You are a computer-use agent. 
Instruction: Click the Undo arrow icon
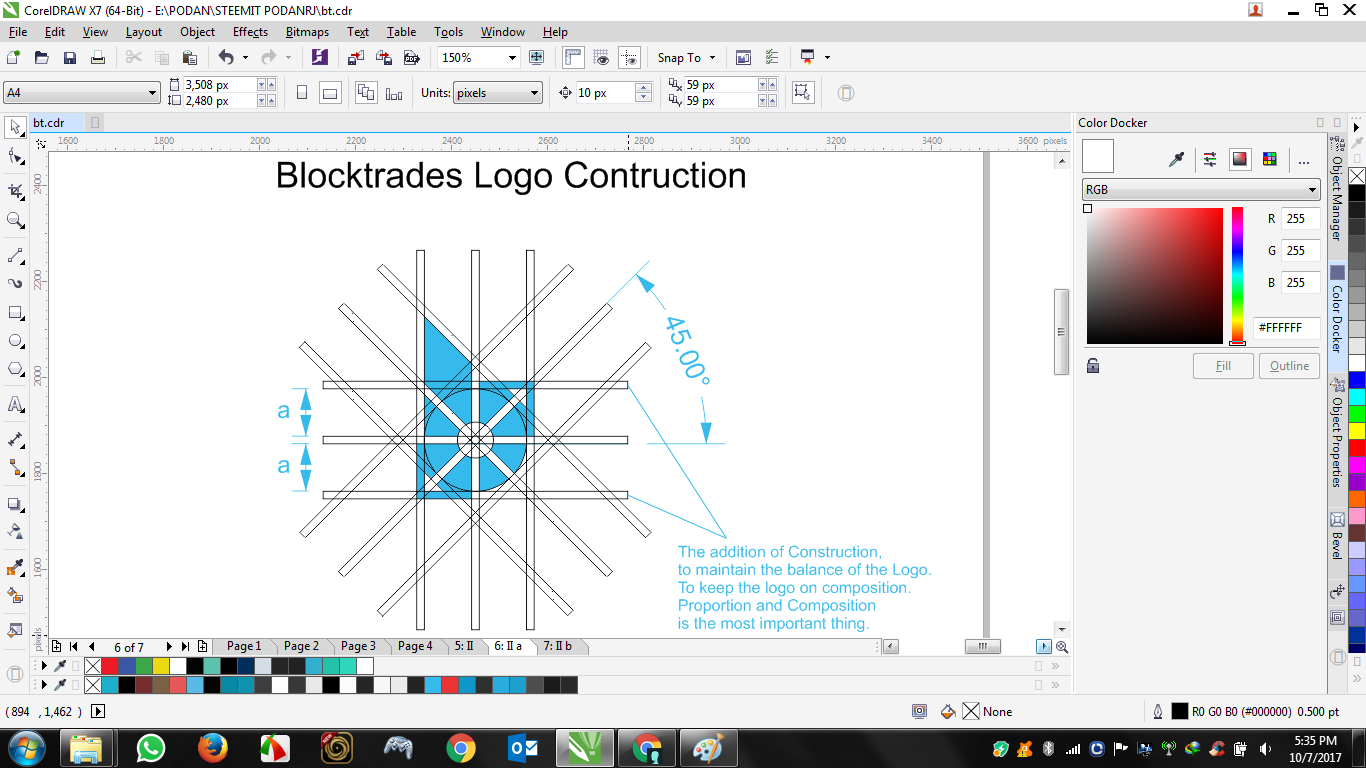(x=225, y=57)
